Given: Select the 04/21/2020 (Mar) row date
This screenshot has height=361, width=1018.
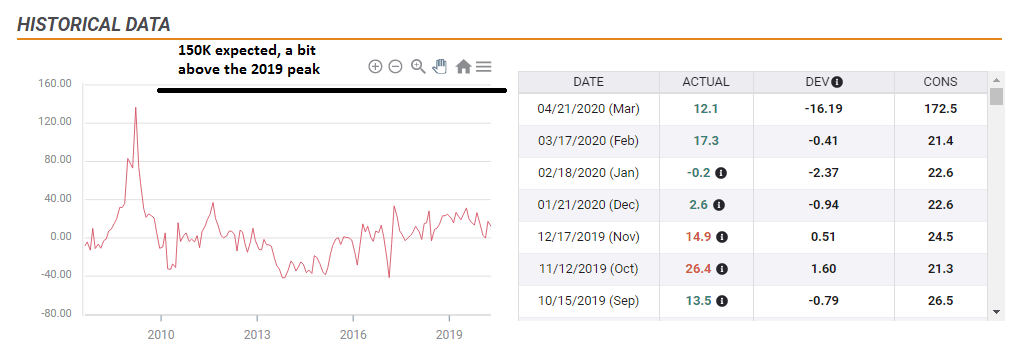Looking at the screenshot, I should (588, 109).
